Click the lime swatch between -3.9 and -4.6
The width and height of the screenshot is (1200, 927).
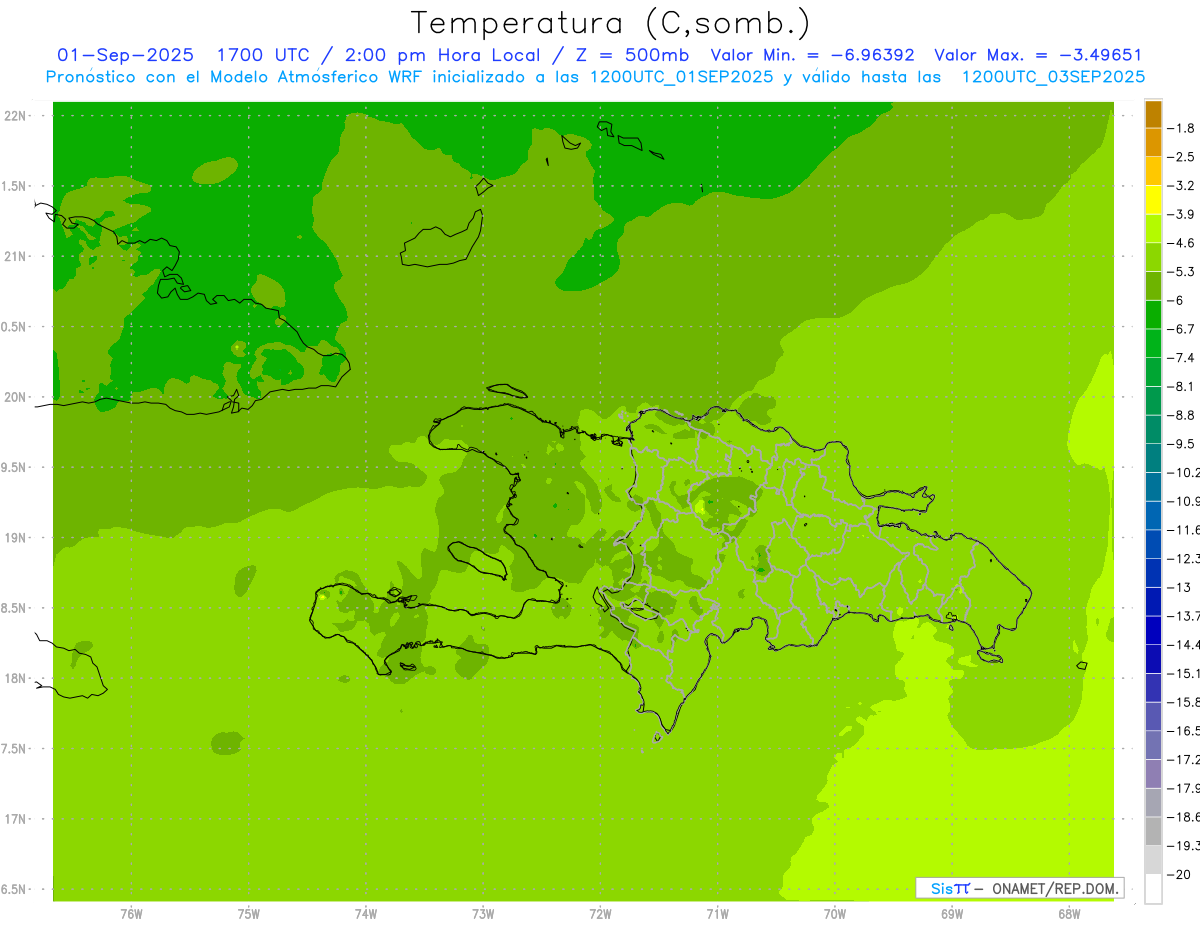click(1153, 229)
